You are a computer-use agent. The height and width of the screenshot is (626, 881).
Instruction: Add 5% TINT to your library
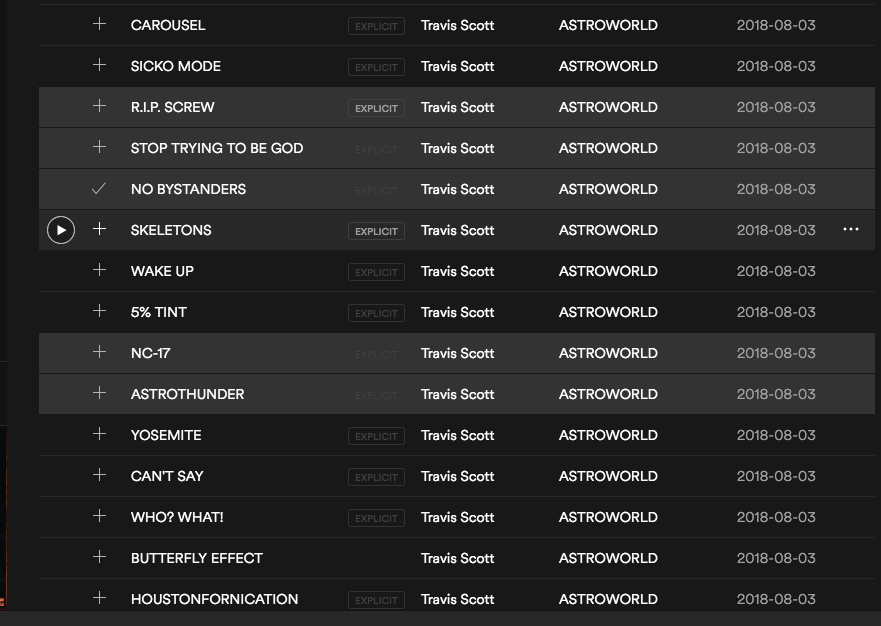pos(99,311)
